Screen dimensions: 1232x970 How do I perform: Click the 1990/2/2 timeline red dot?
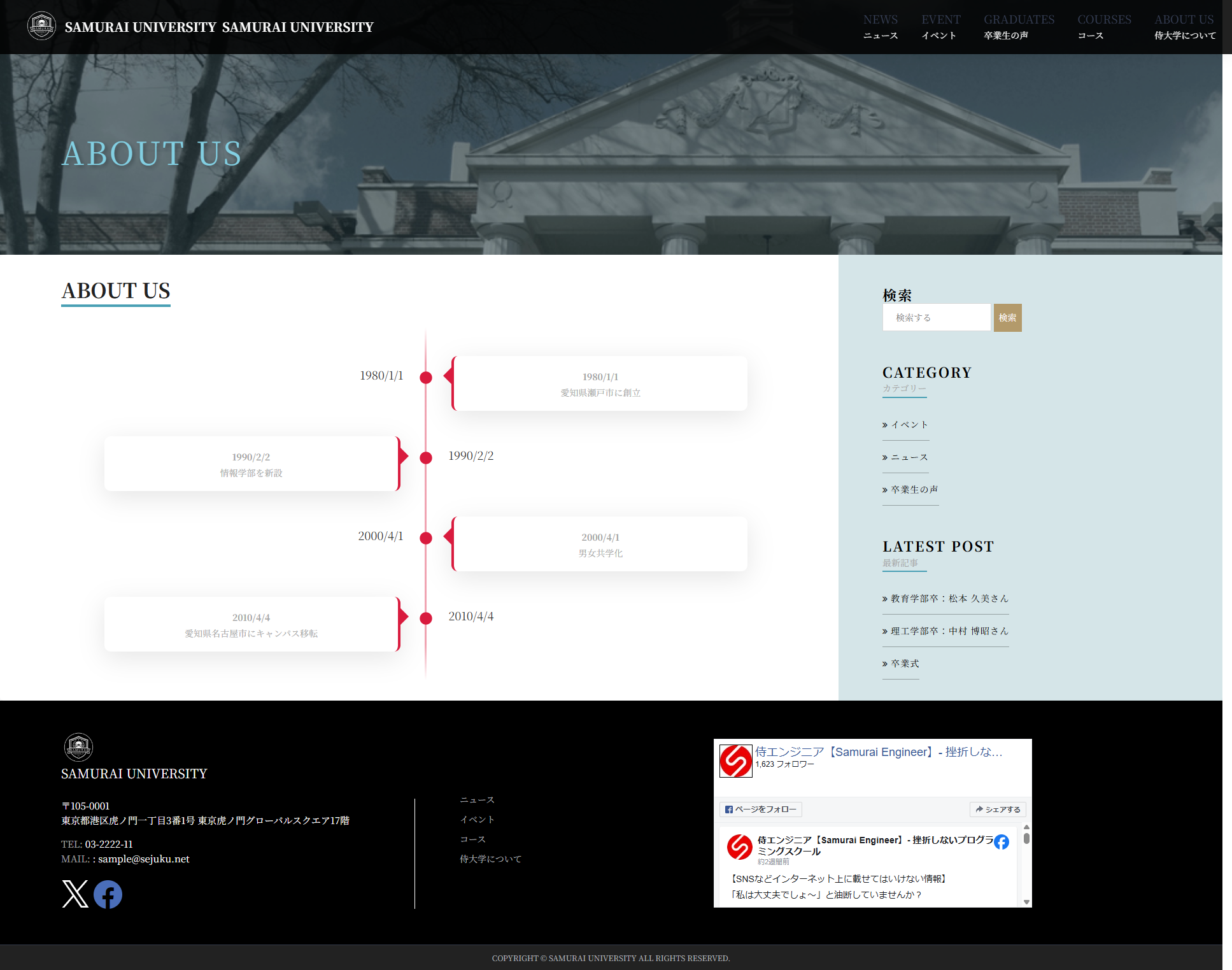pyautogui.click(x=426, y=457)
